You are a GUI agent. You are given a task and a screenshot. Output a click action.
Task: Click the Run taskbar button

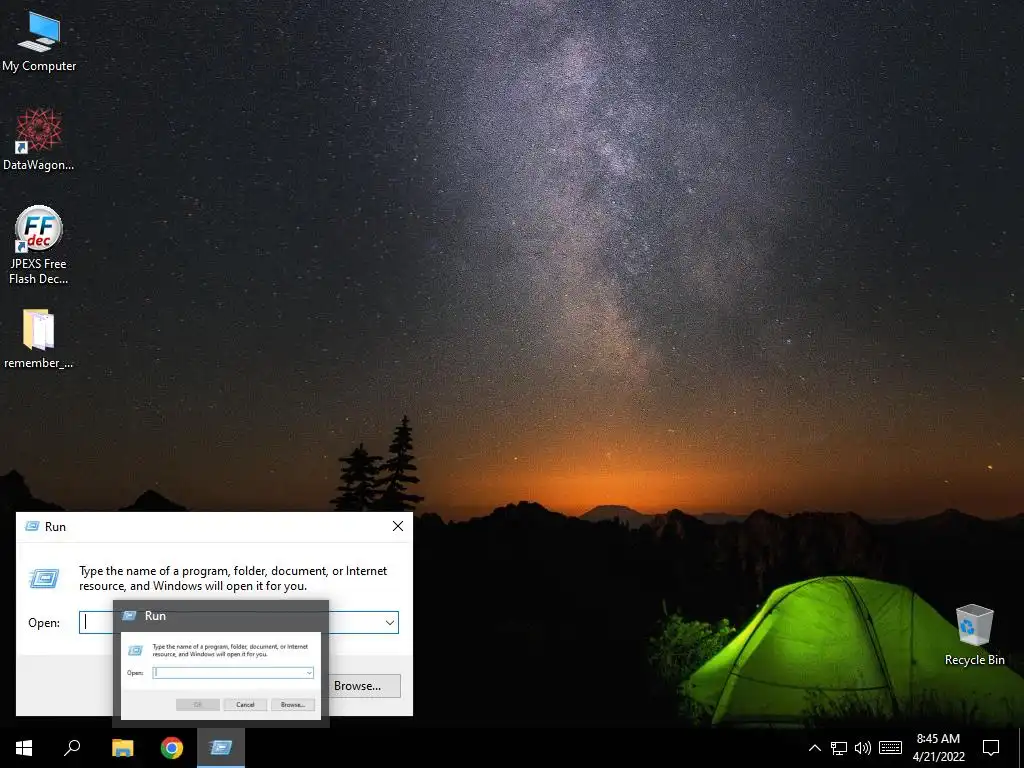(221, 748)
